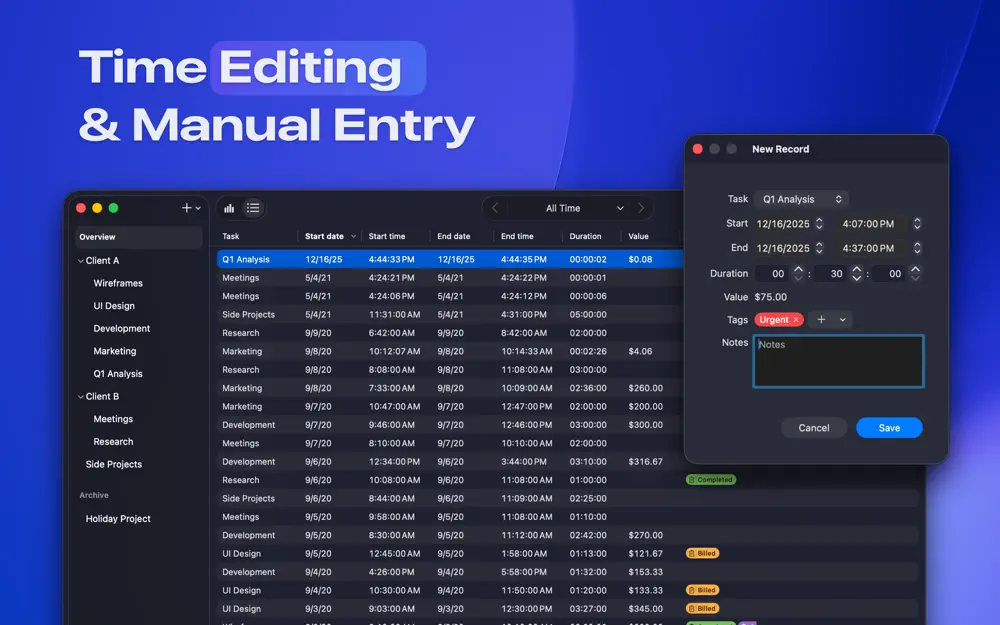Increment the duration minutes stepper

point(857,268)
